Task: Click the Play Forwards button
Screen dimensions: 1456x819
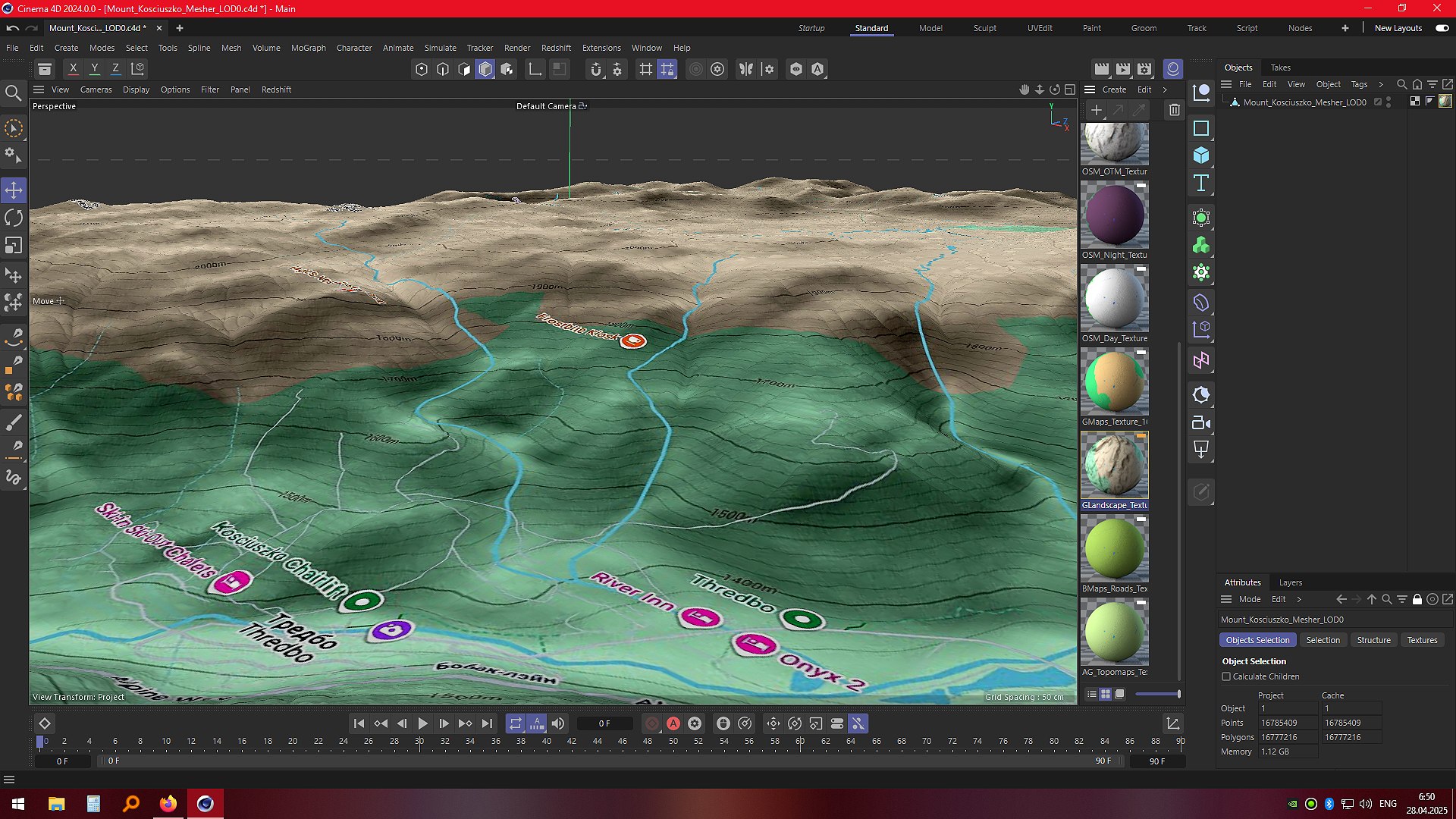Action: [x=423, y=723]
